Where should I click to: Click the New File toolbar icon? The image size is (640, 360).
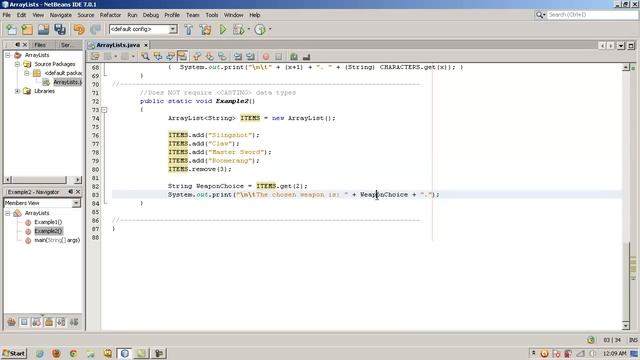[11, 29]
